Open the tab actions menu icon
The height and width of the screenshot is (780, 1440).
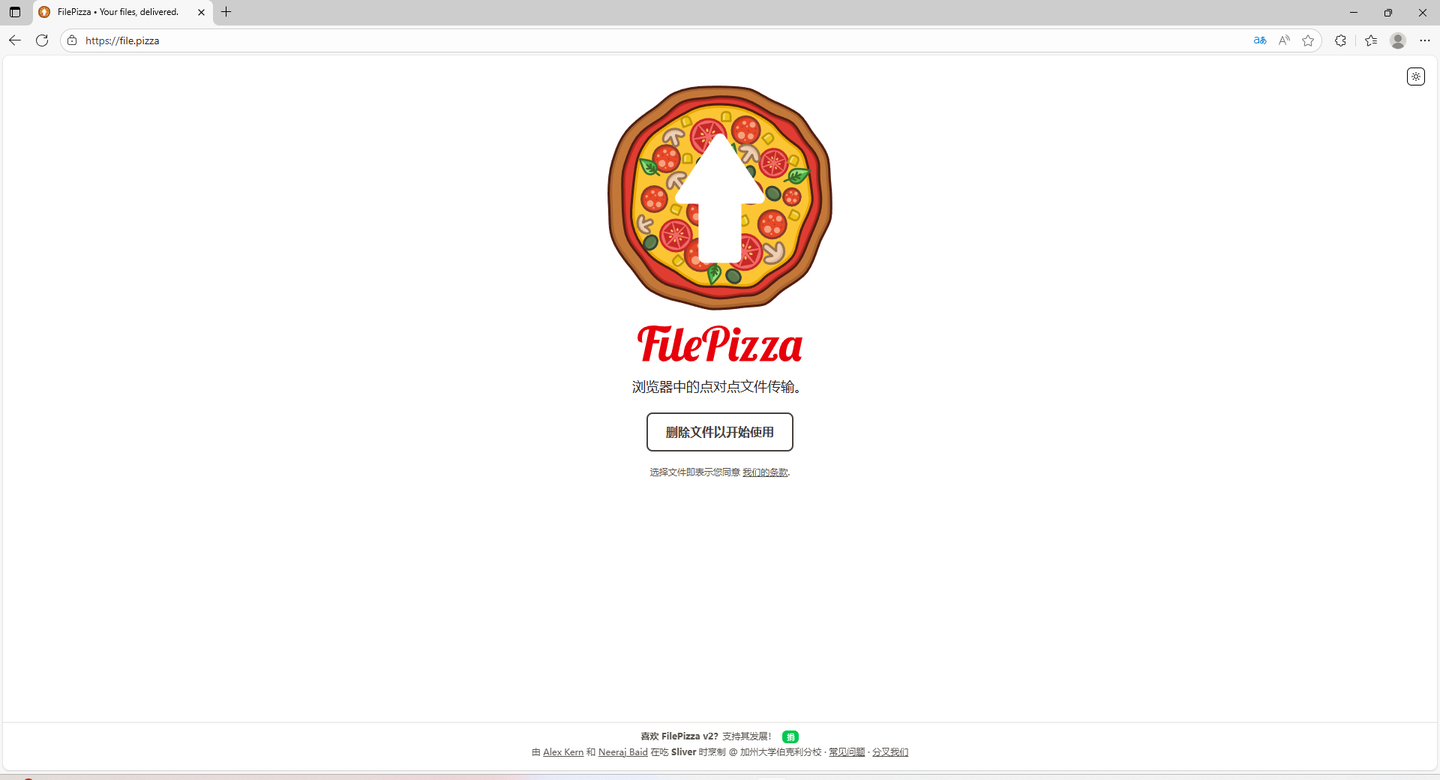point(15,12)
